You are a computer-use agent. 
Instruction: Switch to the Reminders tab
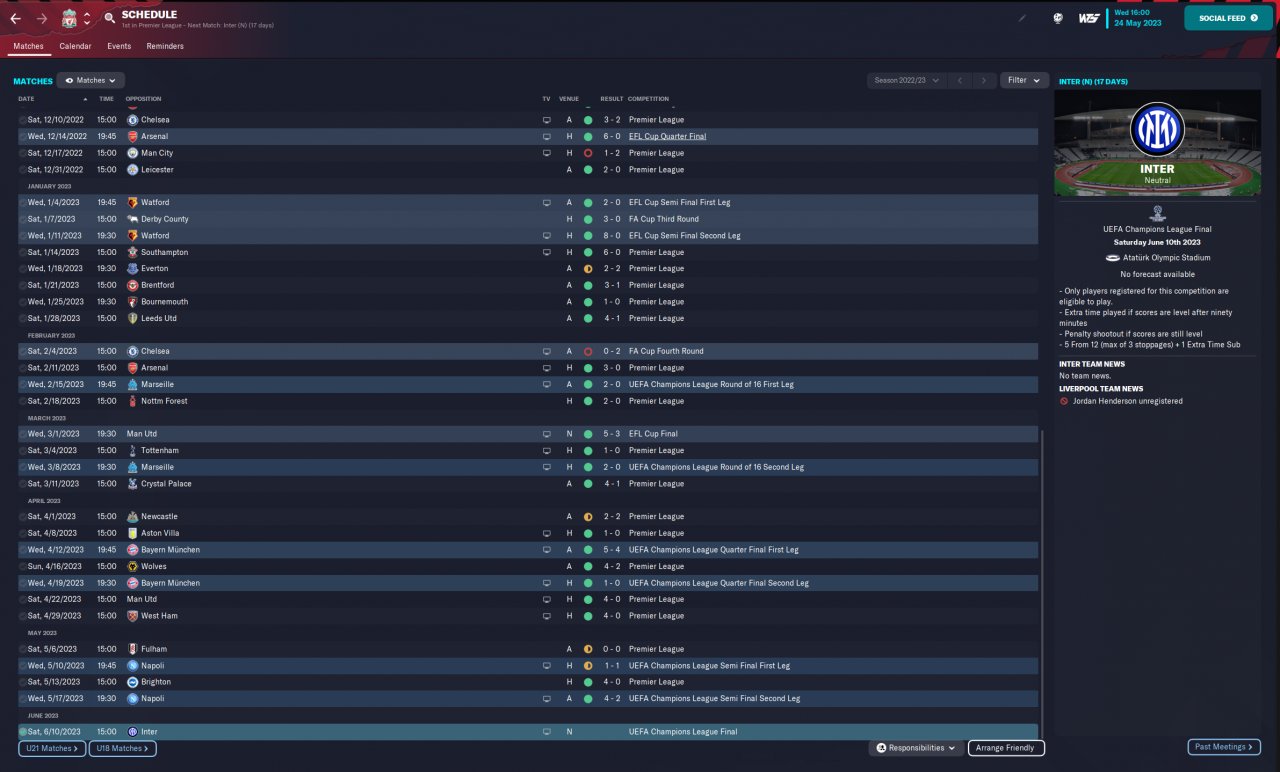click(165, 46)
